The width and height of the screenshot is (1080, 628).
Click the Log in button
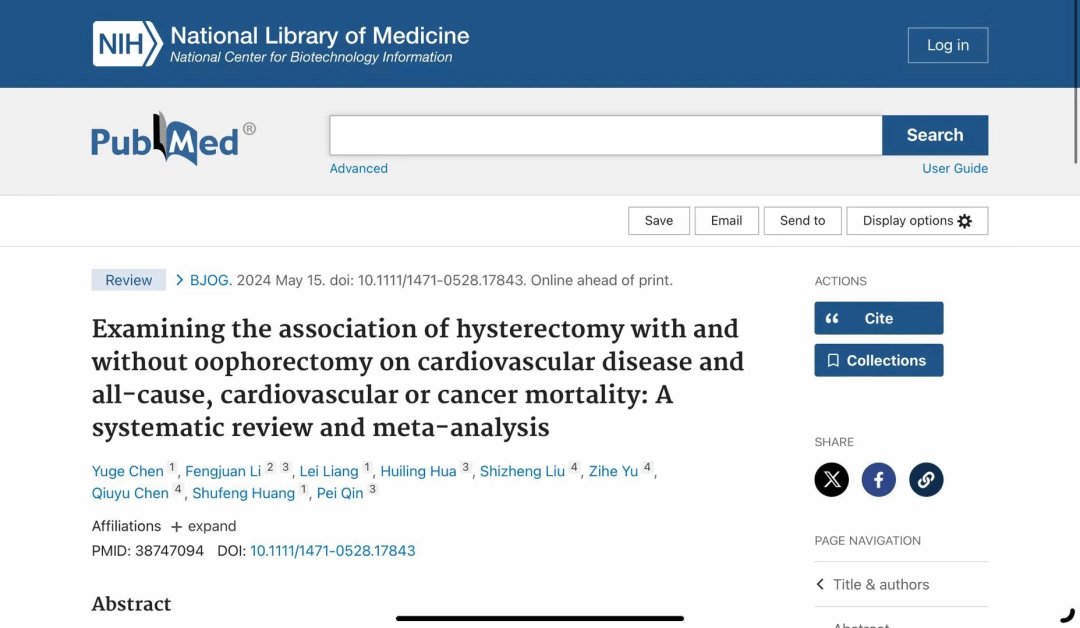tap(947, 45)
